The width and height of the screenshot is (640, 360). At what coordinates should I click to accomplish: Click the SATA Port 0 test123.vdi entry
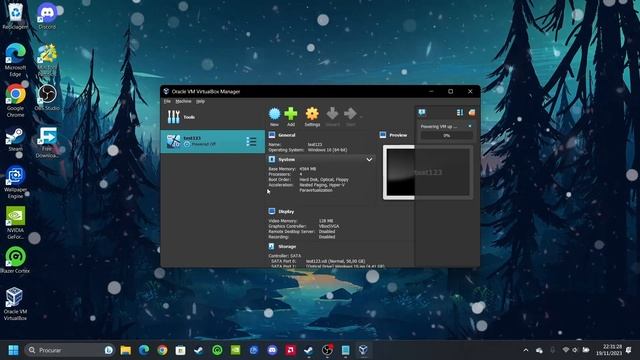tap(336, 261)
